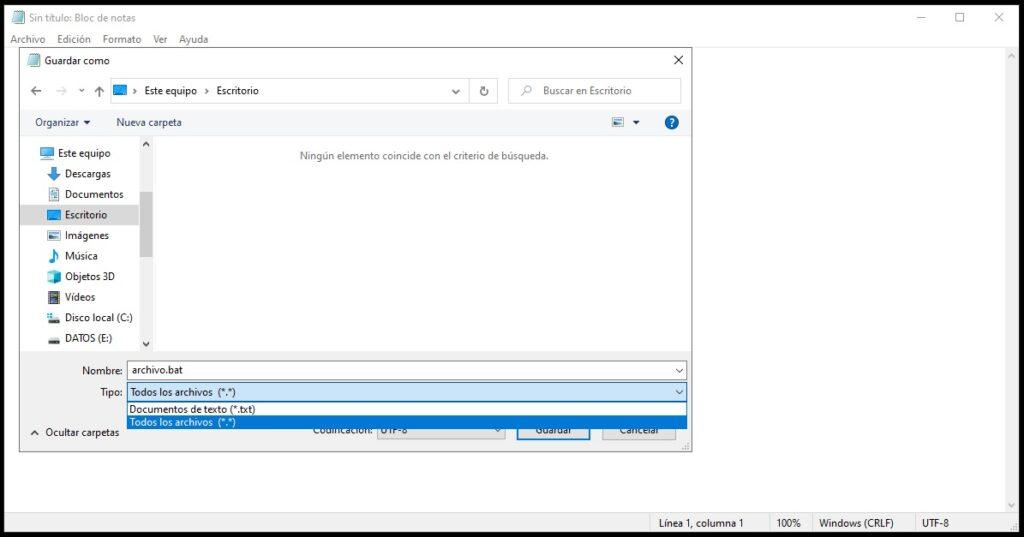Click the Nueva carpeta button

point(149,122)
